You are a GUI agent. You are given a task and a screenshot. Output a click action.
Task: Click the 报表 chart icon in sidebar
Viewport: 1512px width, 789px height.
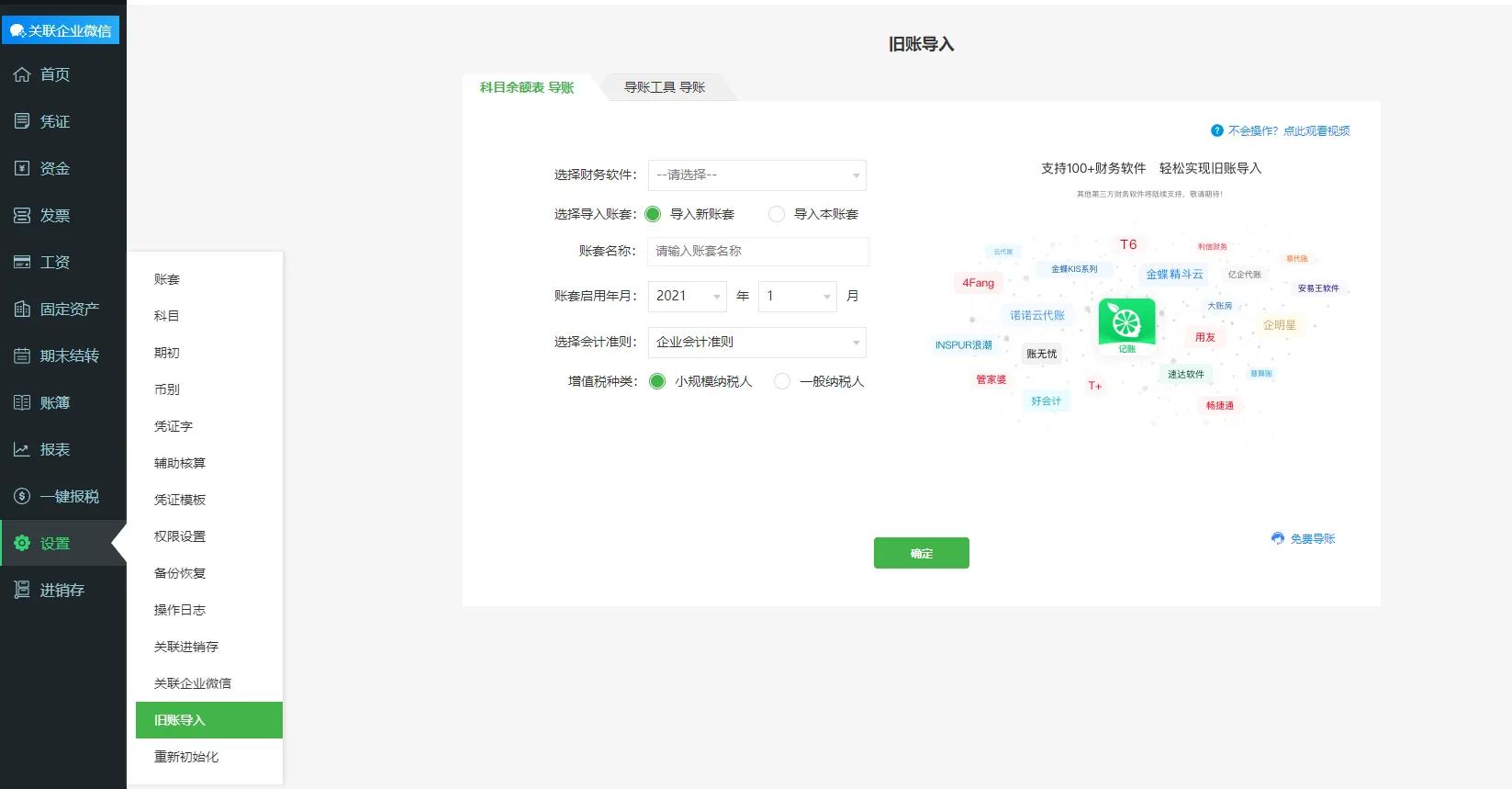[22, 449]
